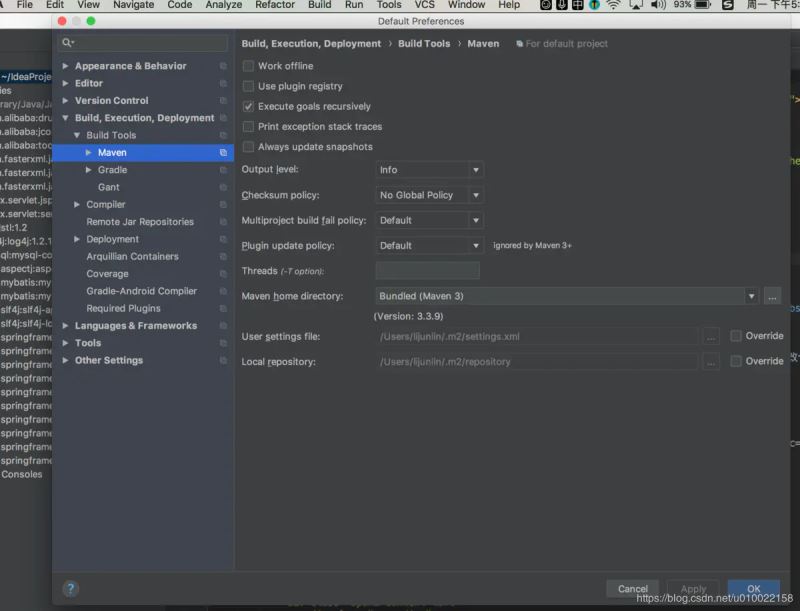
Task: Toggle Override for User settings file
Action: click(736, 336)
